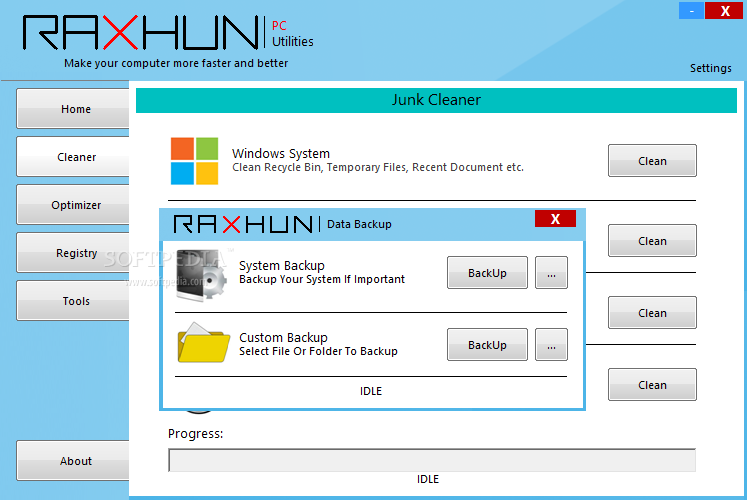
Task: Open the About page
Action: point(73,461)
